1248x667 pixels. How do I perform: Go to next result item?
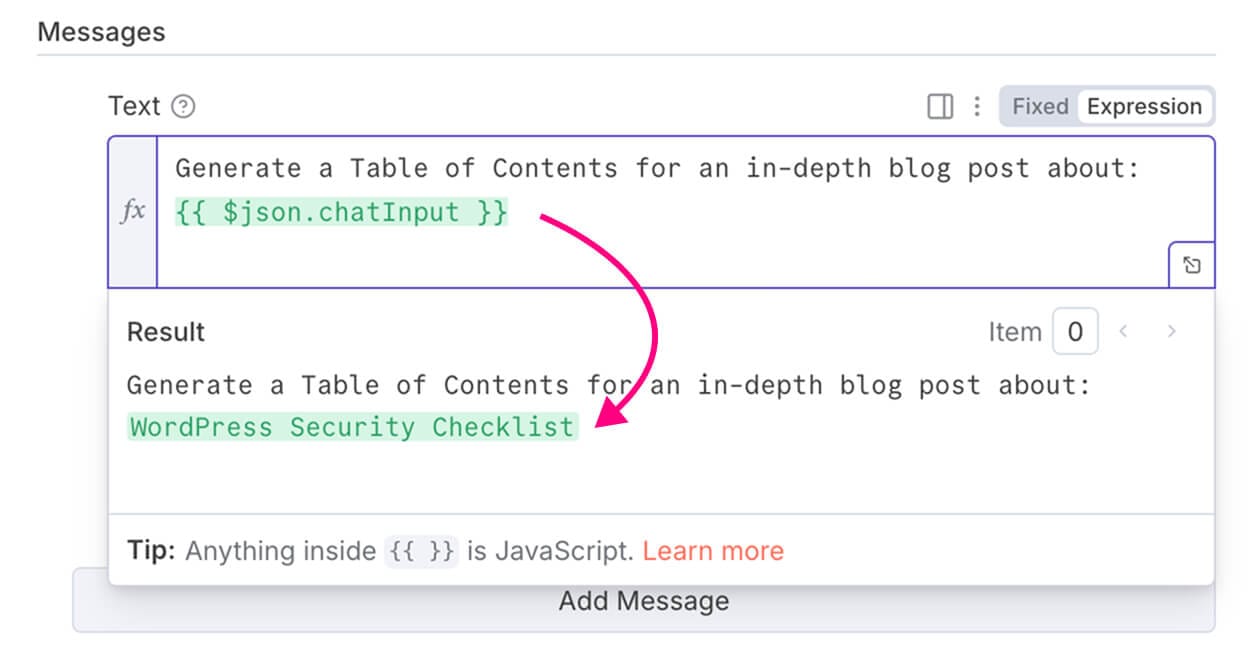point(1171,332)
